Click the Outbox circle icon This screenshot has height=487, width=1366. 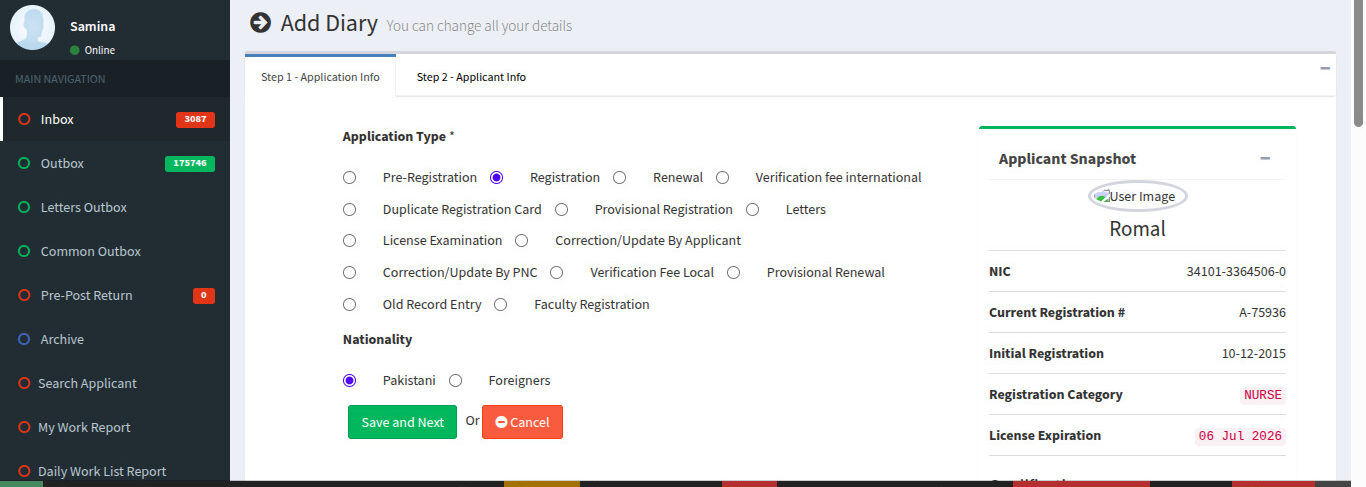[24, 163]
